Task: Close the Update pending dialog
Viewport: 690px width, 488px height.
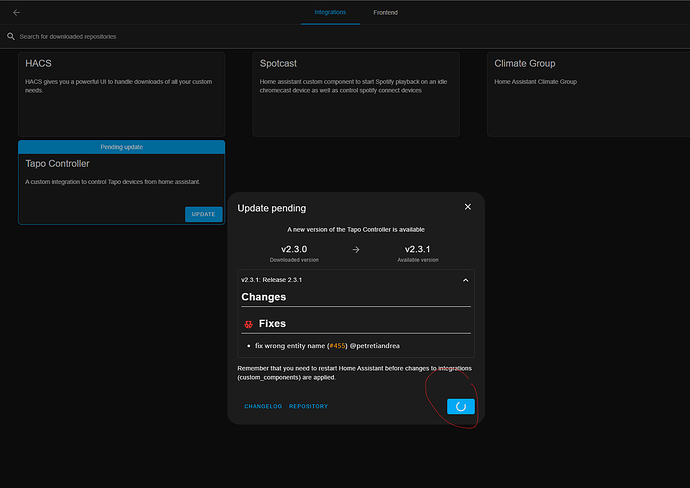Action: tap(468, 207)
